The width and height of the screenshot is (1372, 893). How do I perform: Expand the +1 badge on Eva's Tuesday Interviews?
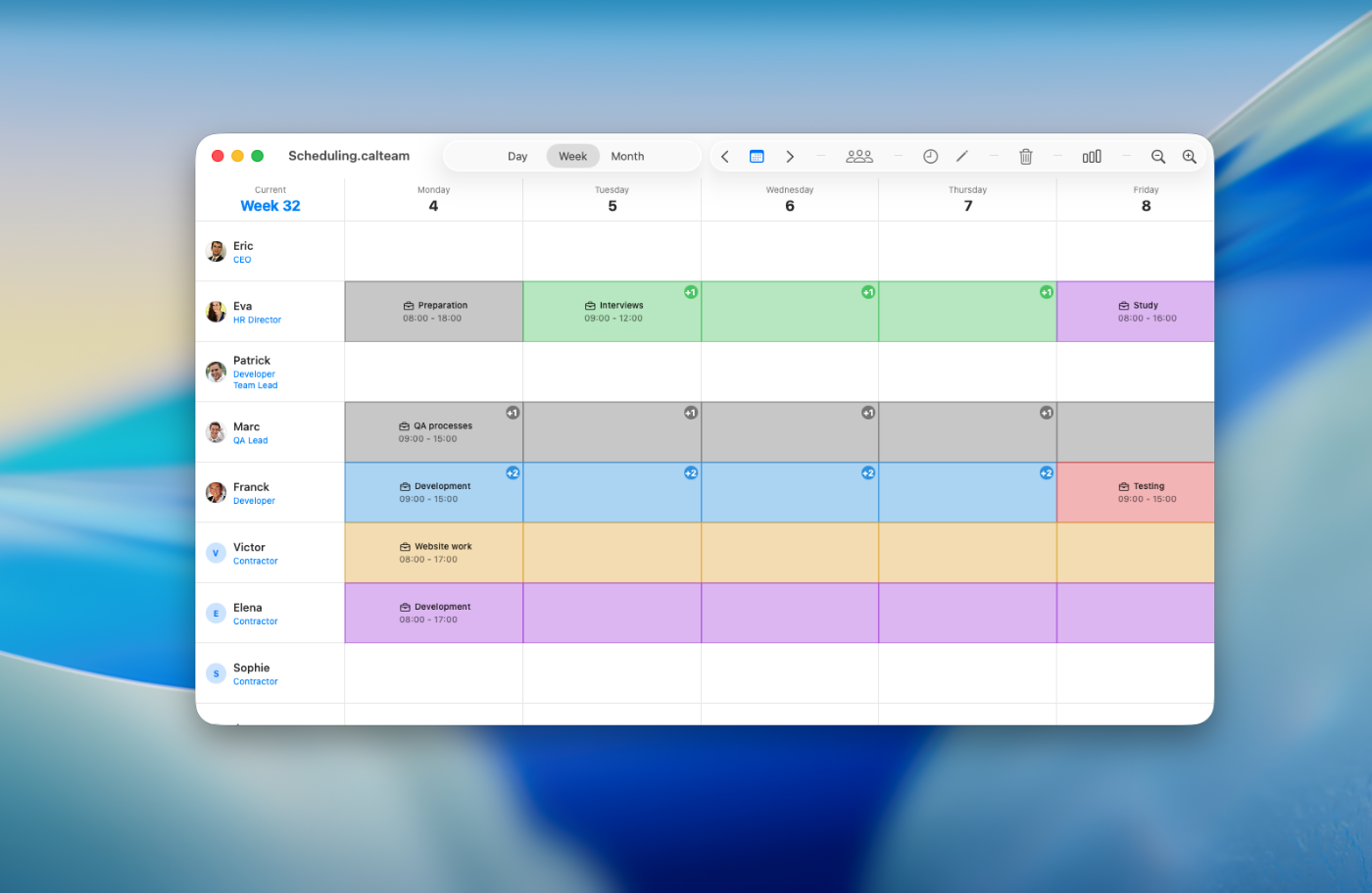691,292
